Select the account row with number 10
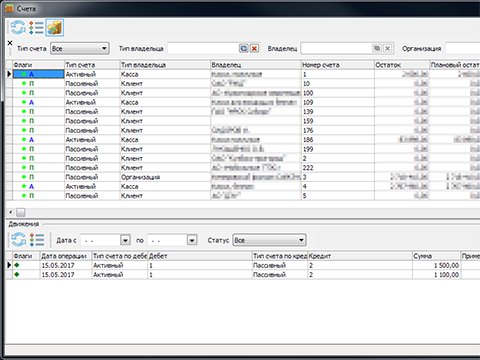480x360 pixels. click(243, 84)
